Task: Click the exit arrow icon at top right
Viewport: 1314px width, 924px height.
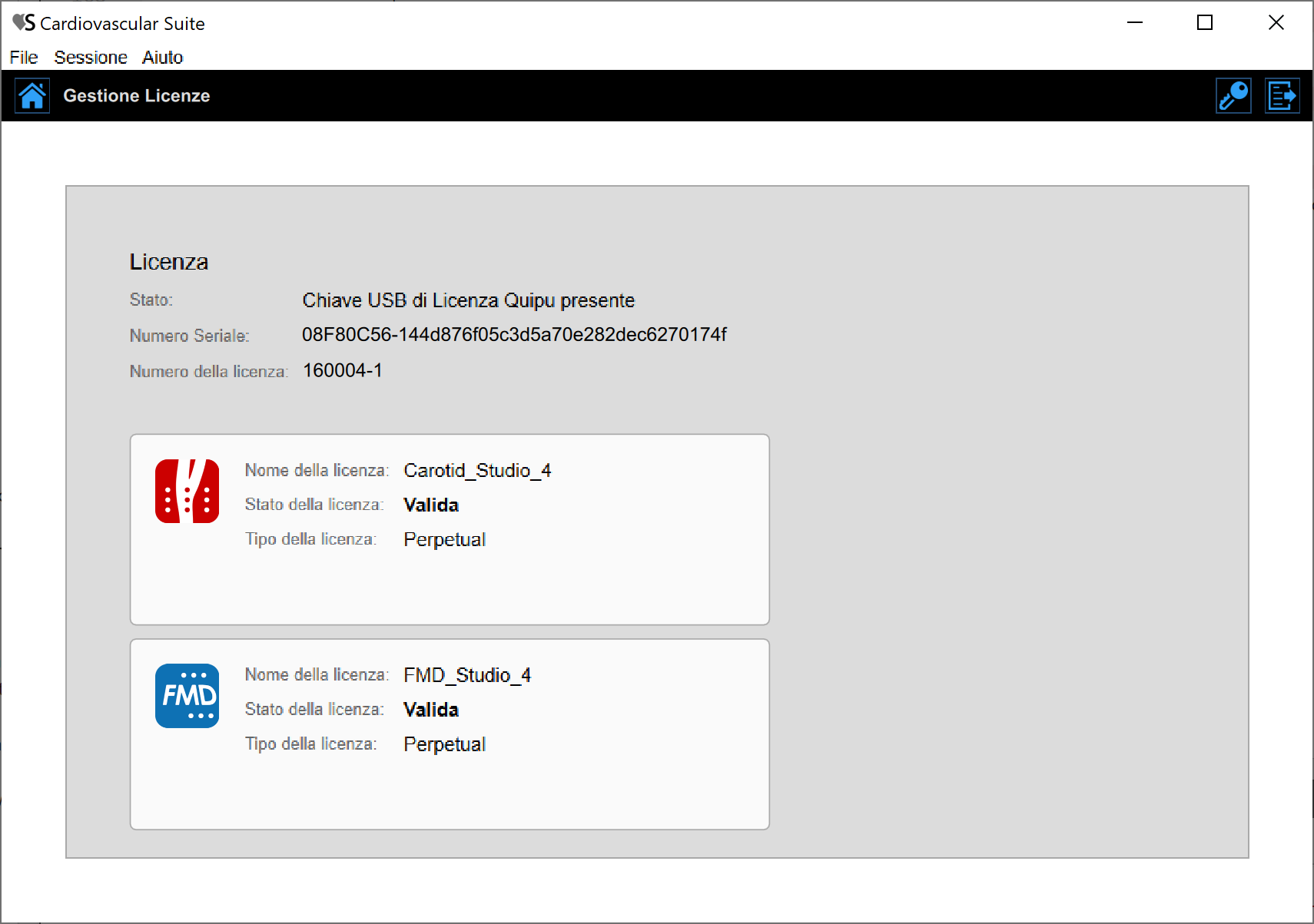Action: tap(1282, 96)
